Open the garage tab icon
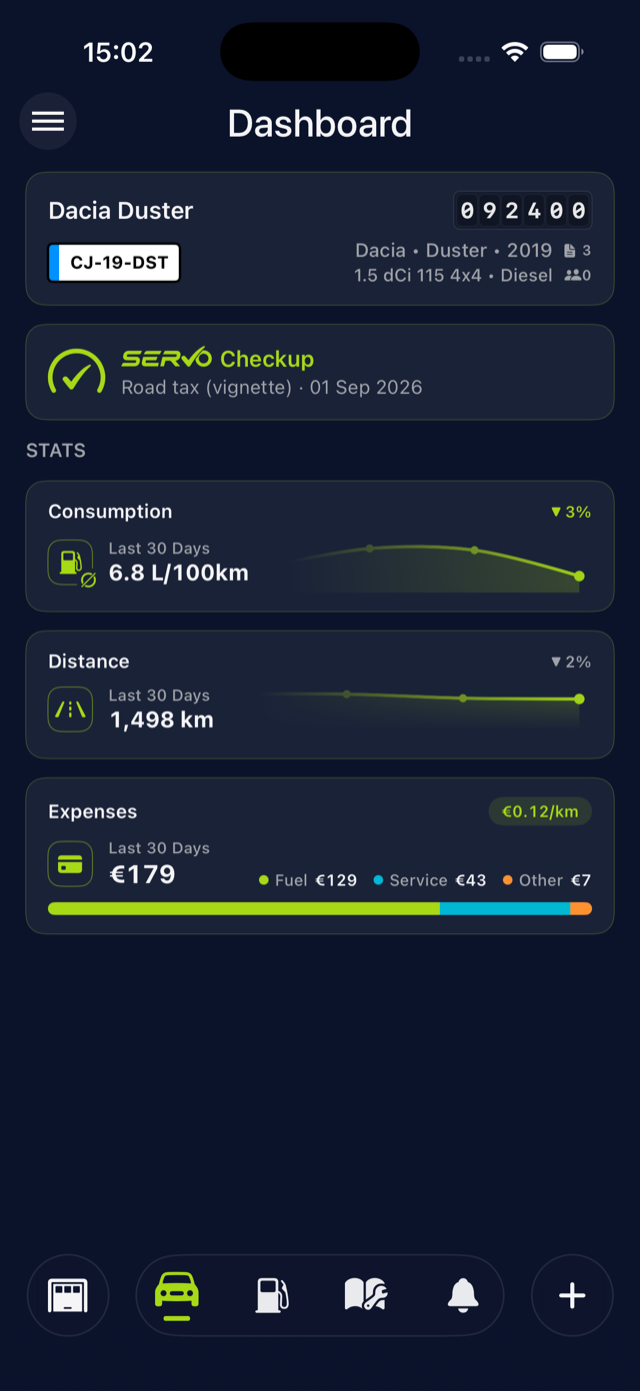 pos(68,1295)
